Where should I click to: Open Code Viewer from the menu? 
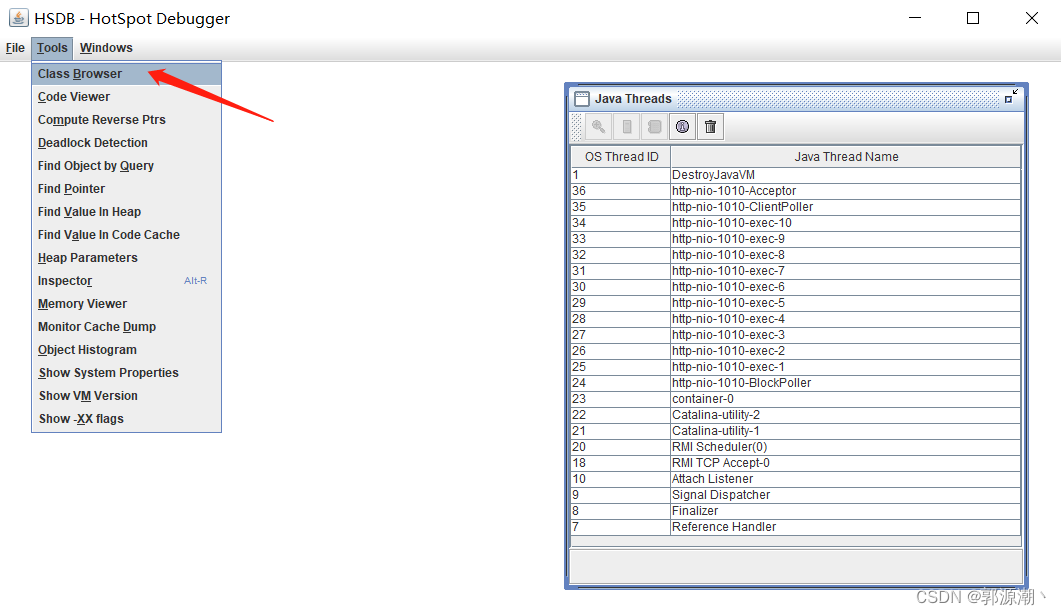[127, 97]
